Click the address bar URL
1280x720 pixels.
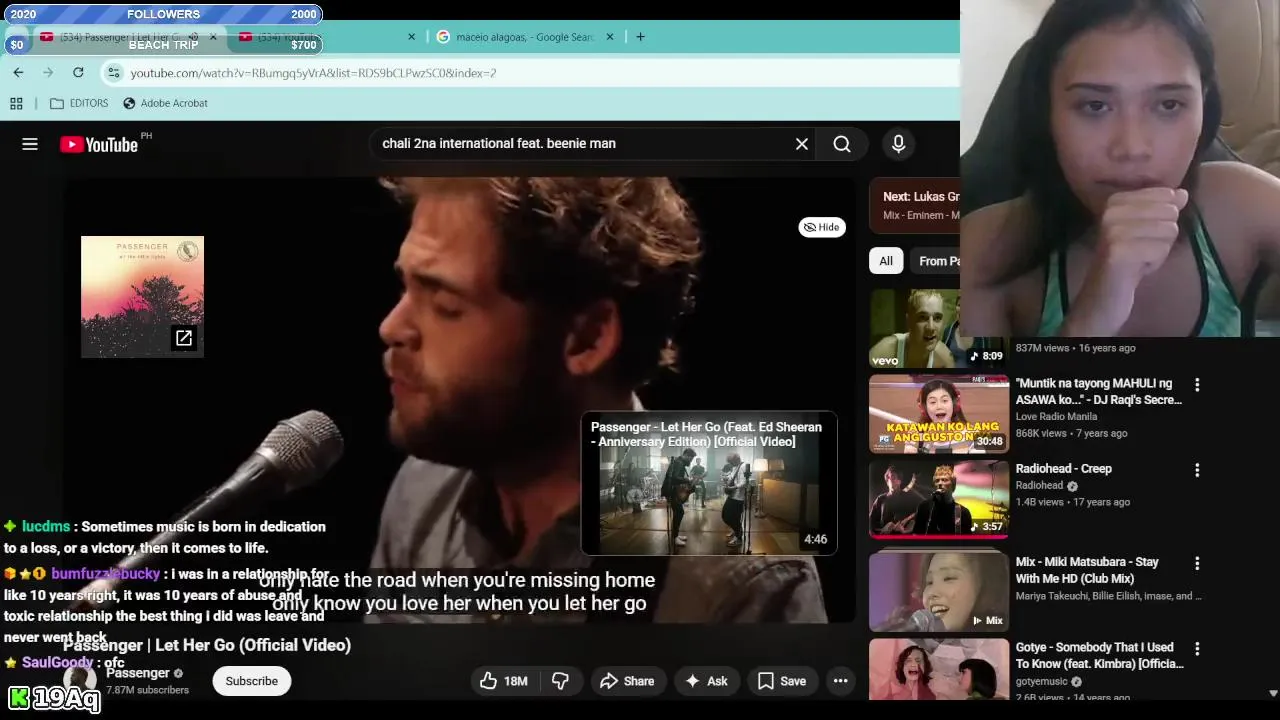point(313,73)
